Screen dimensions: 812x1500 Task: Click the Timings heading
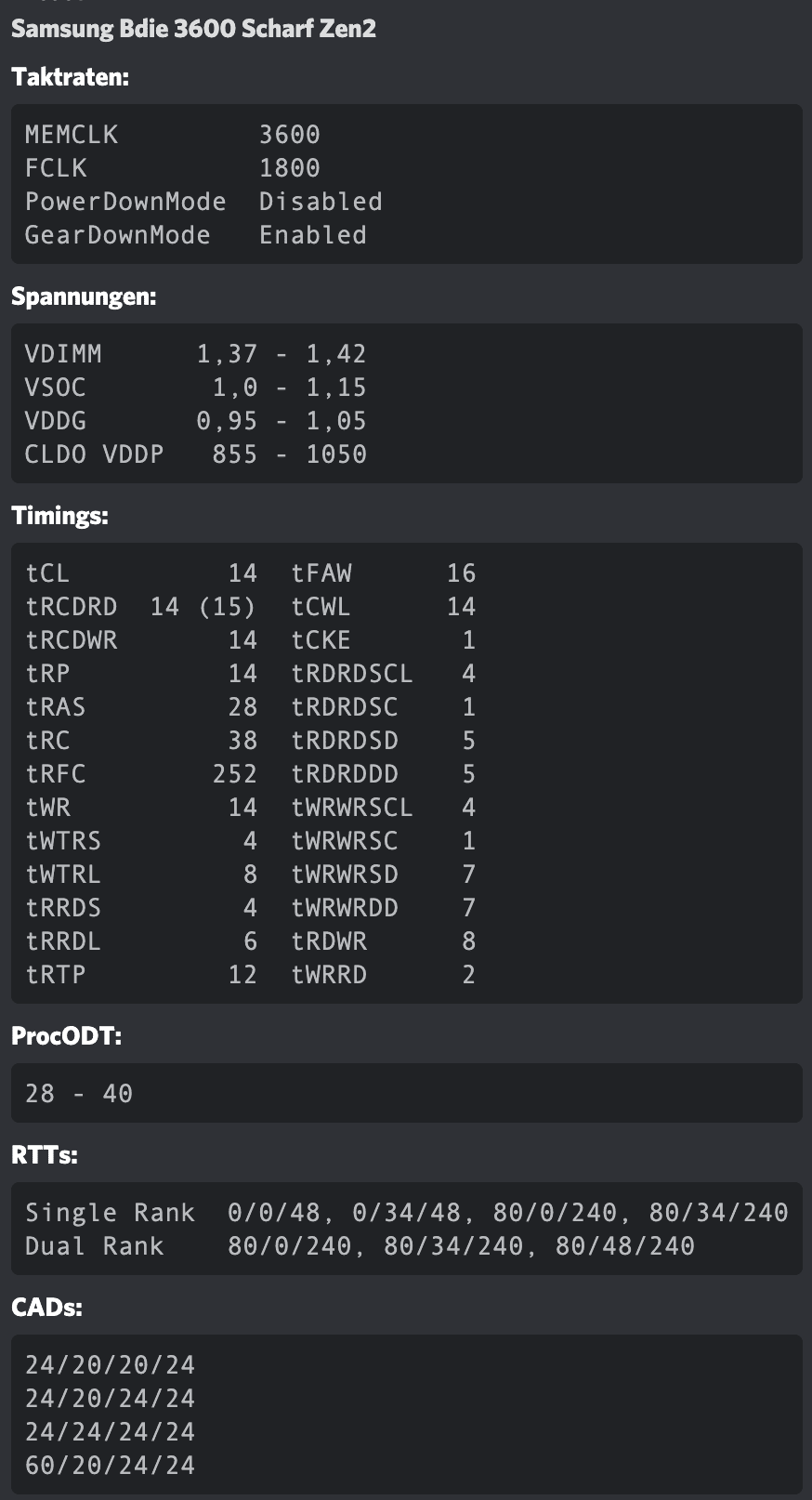point(59,516)
